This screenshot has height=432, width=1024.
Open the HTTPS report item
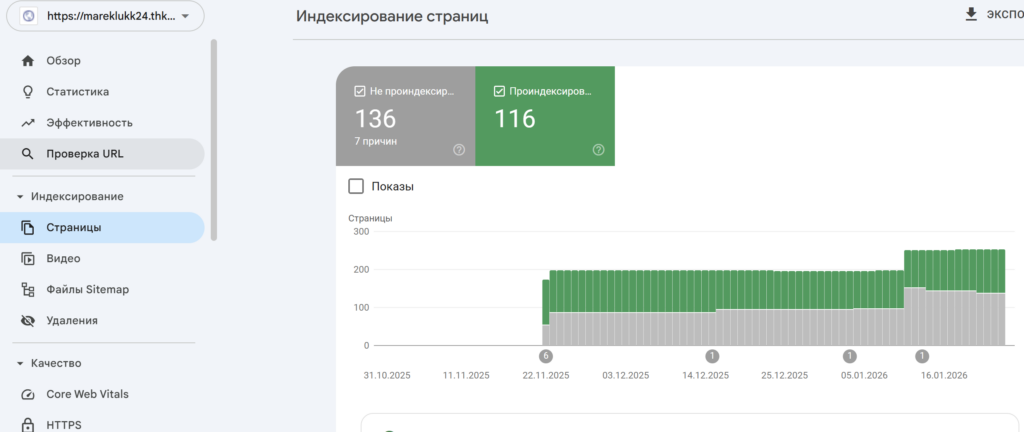[x=63, y=424]
